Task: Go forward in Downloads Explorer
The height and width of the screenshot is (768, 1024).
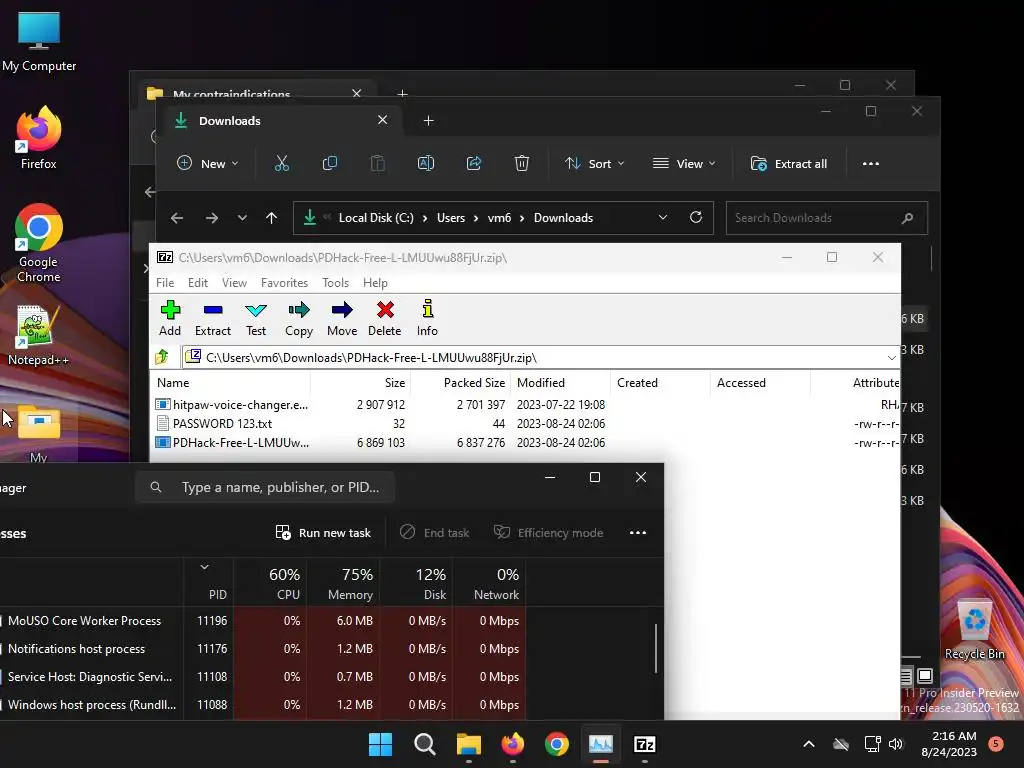Action: tap(212, 218)
